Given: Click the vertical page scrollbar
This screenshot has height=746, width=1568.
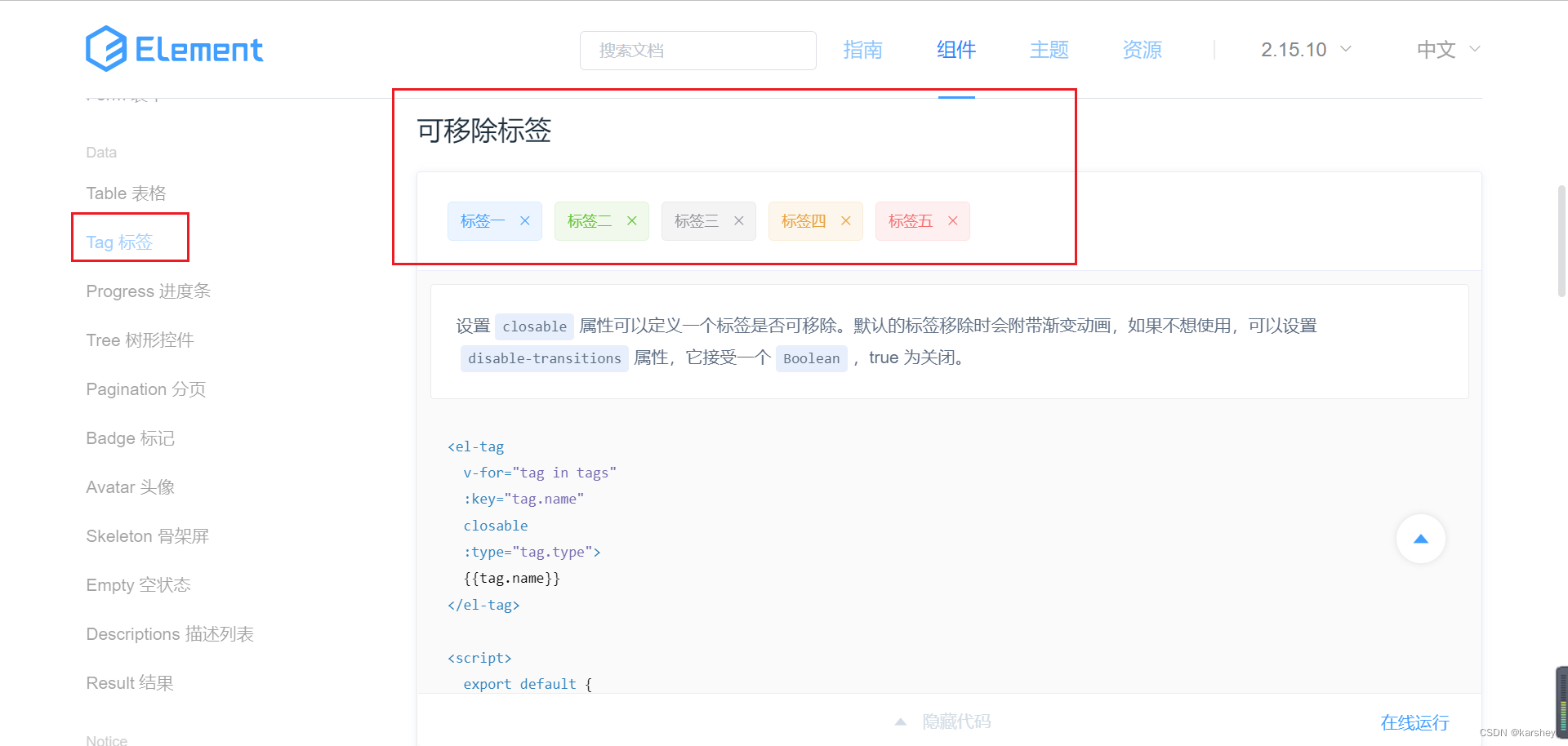Looking at the screenshot, I should (x=1560, y=245).
